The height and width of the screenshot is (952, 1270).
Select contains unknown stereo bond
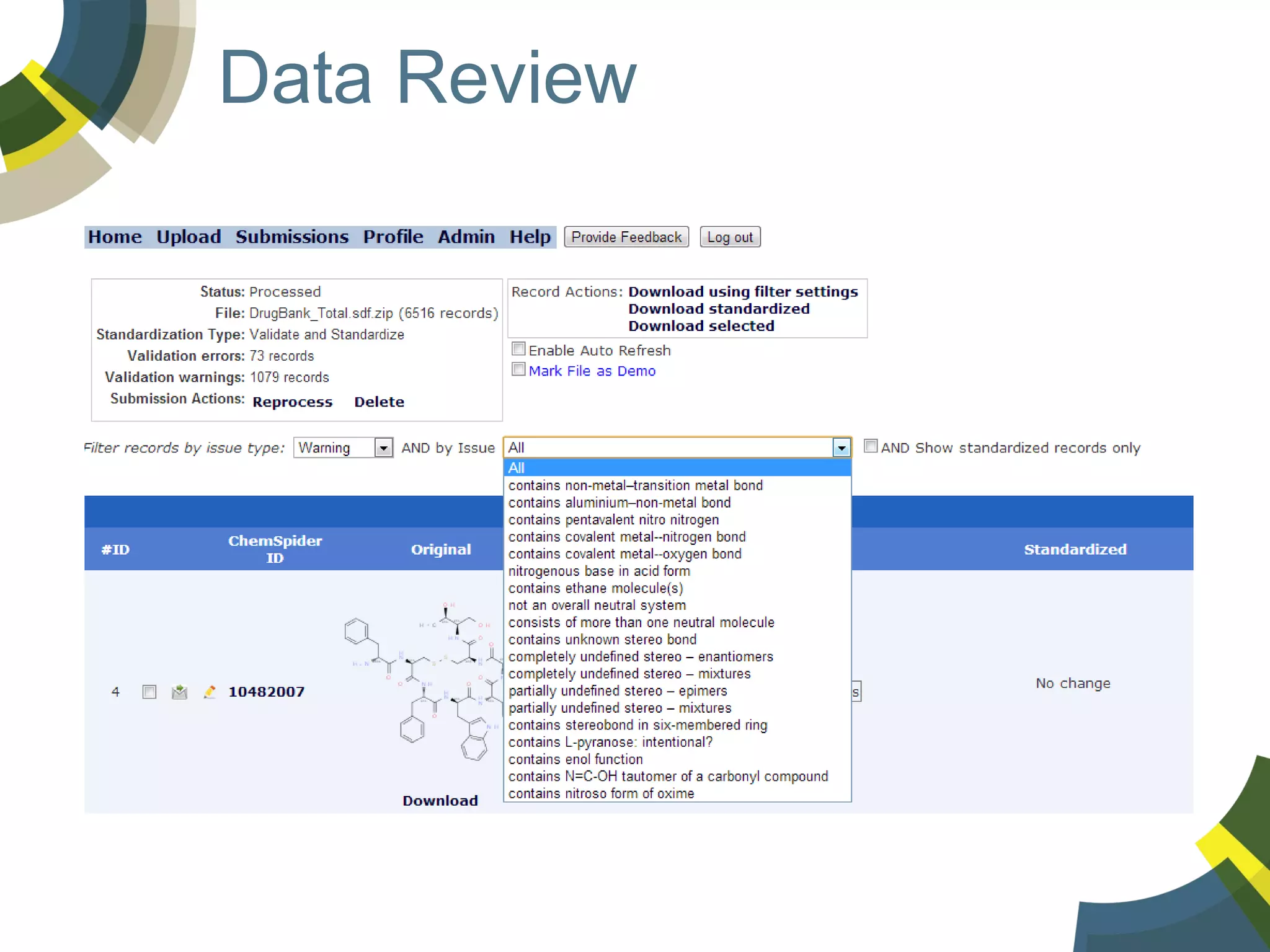pos(677,640)
